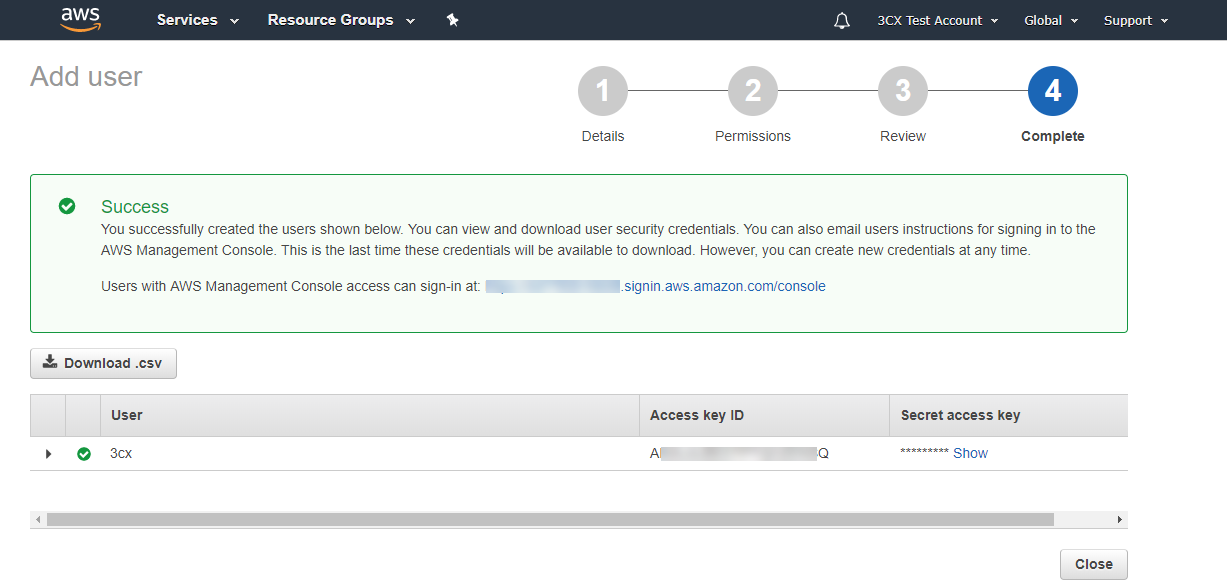Show the secret access key
1227x581 pixels.
pos(970,453)
